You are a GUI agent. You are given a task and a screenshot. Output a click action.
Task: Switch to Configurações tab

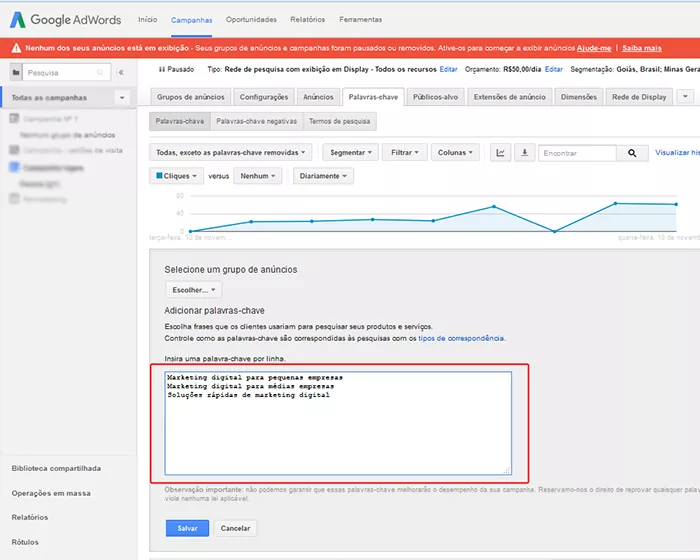[x=264, y=97]
